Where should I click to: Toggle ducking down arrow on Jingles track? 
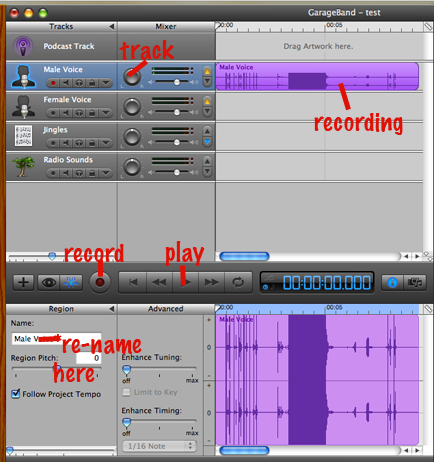tap(207, 142)
